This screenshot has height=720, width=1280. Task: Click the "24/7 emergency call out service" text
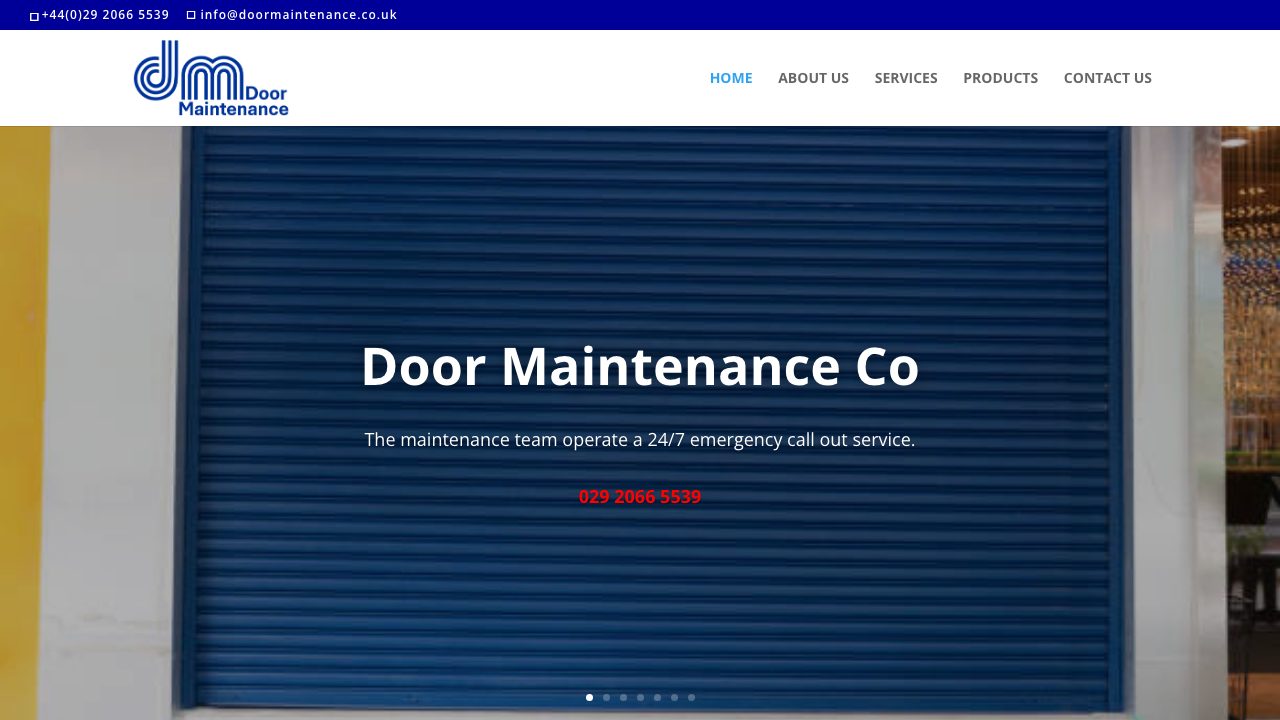(x=779, y=440)
